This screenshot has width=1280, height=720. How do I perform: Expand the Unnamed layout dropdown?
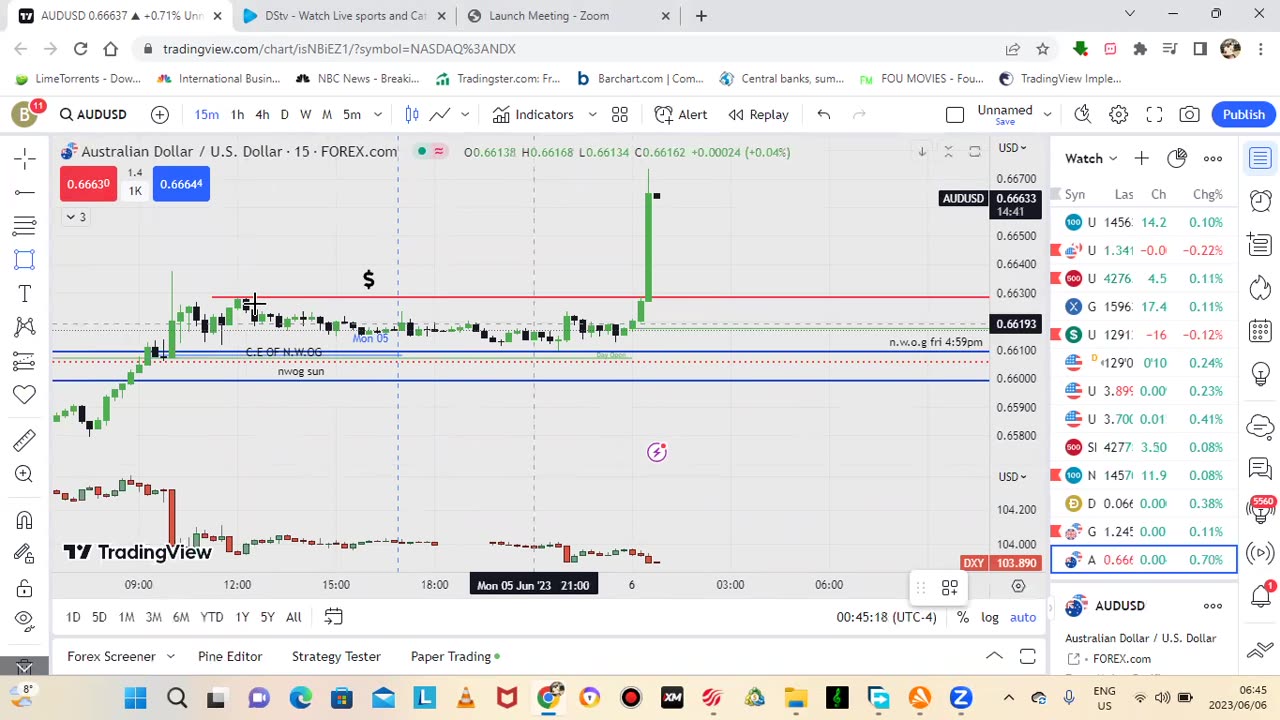(x=1047, y=114)
